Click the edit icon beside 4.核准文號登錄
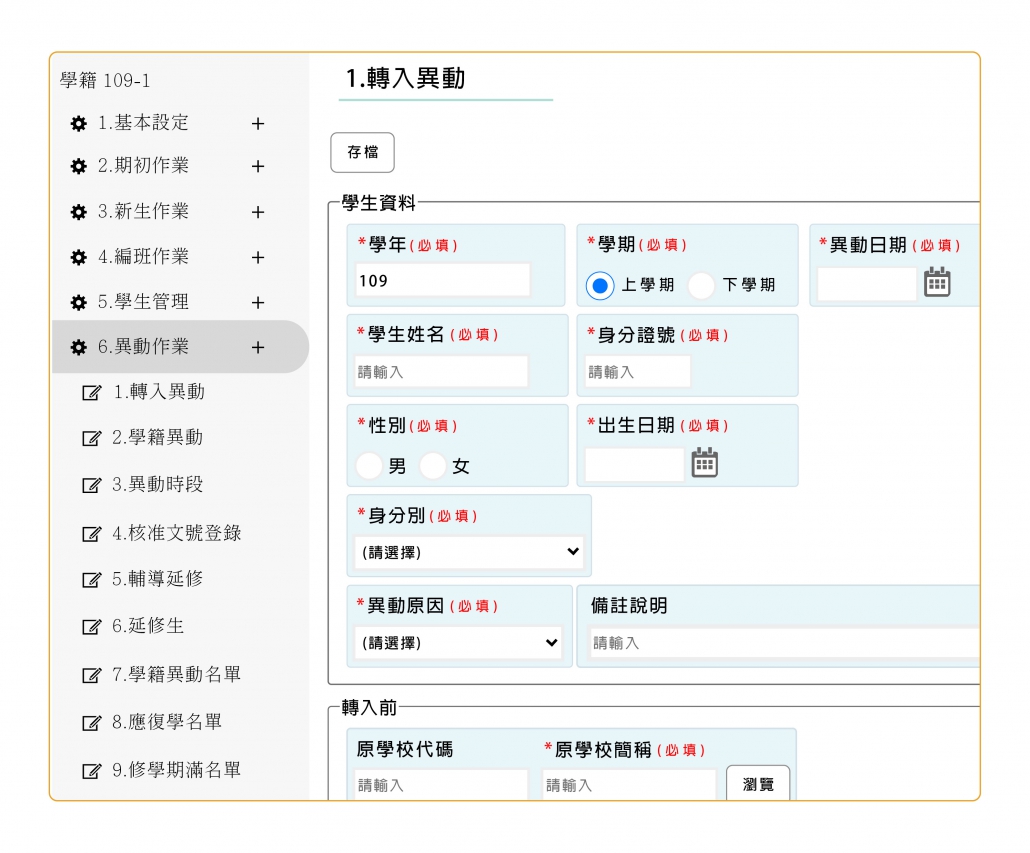 click(91, 534)
